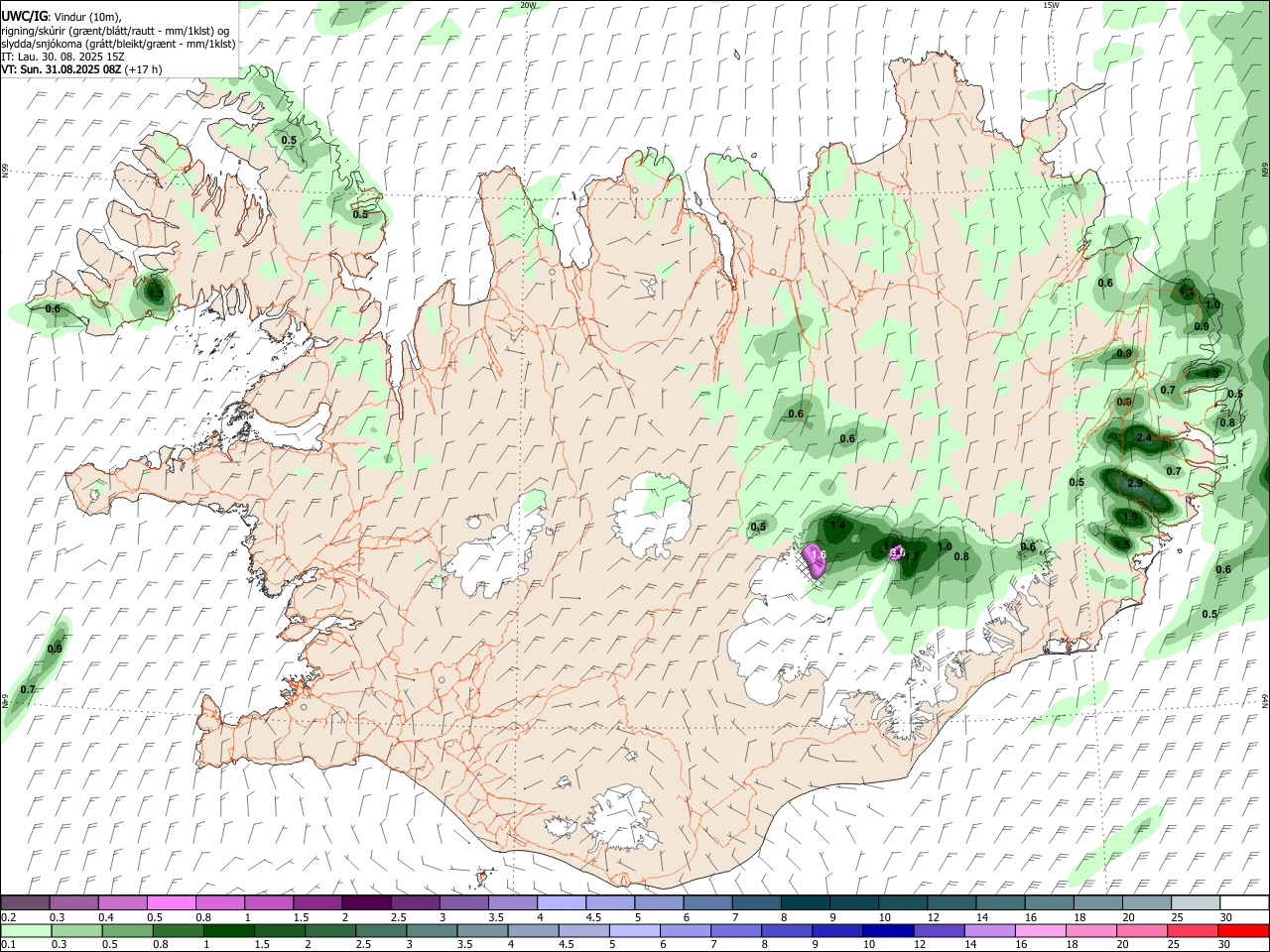The width and height of the screenshot is (1270, 952).
Task: Click the 'Vindur (10m),' header text
Action: 87,17
